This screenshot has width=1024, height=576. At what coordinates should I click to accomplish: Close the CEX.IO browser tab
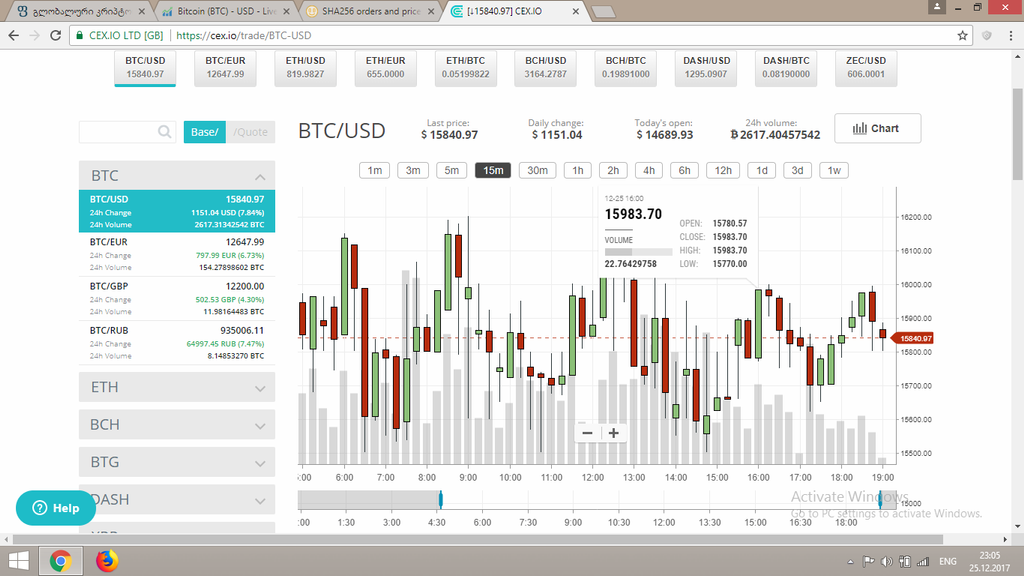[575, 11]
